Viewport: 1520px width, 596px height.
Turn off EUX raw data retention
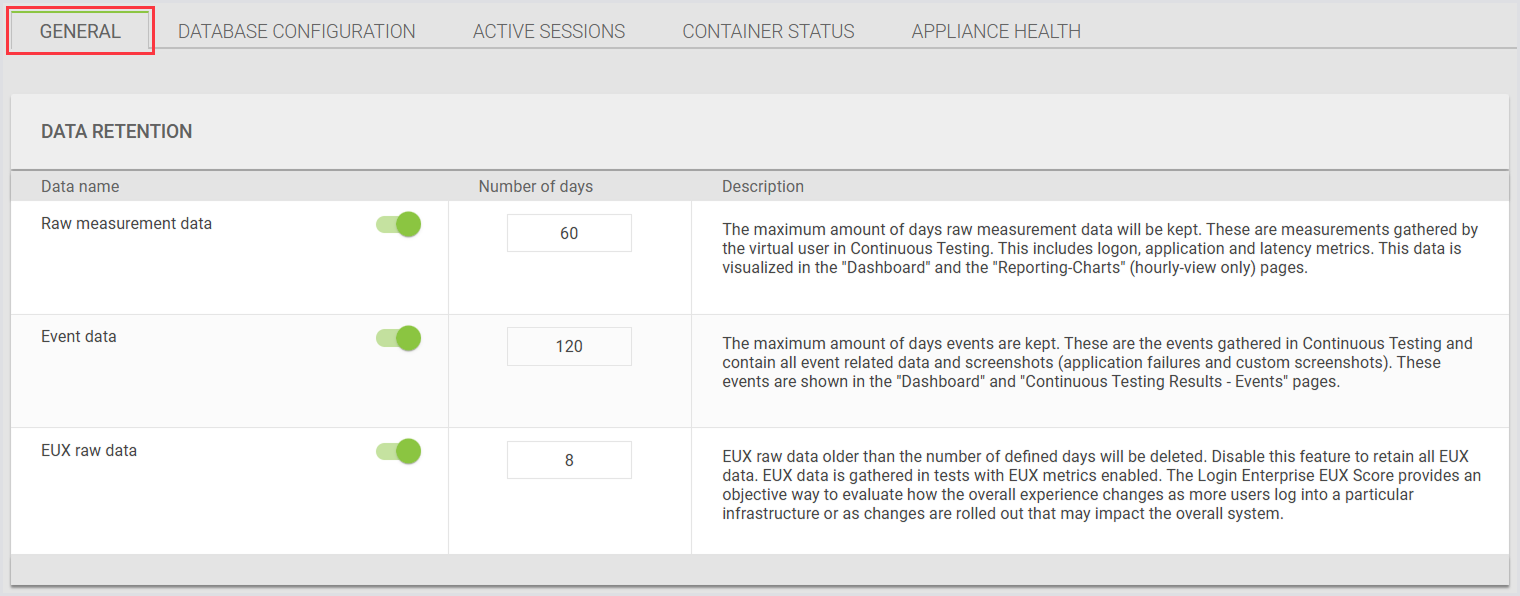coord(399,452)
